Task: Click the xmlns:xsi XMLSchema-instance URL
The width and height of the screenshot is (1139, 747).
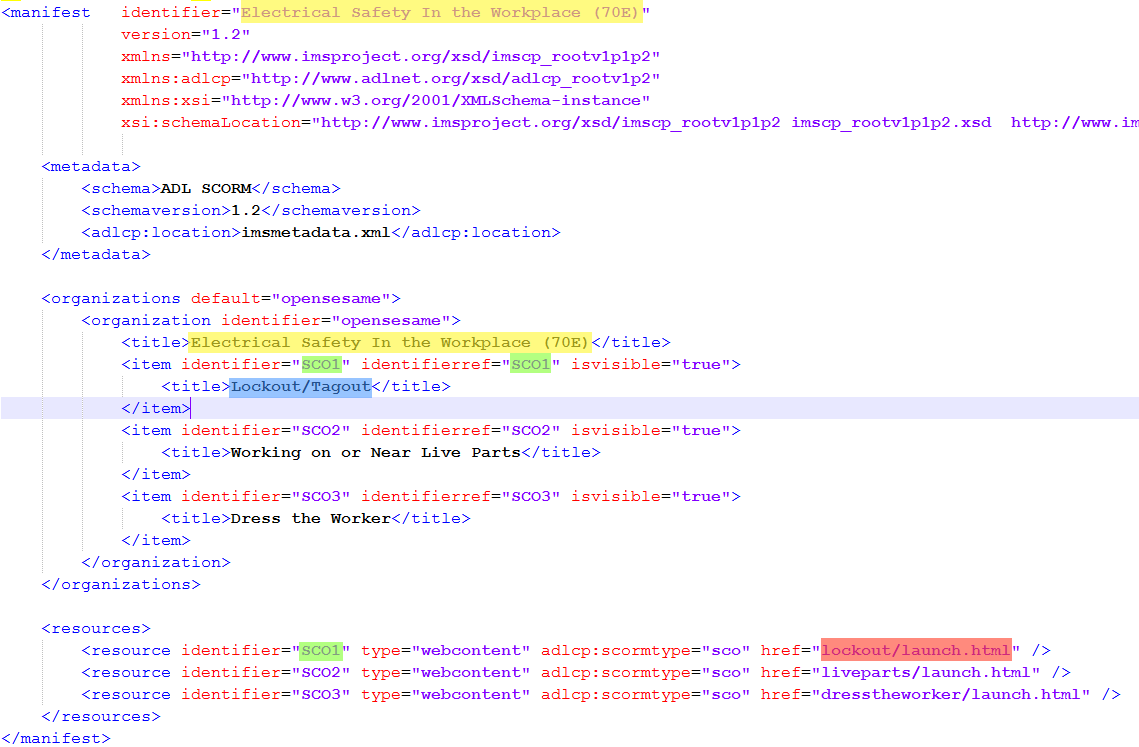Action: (x=435, y=101)
